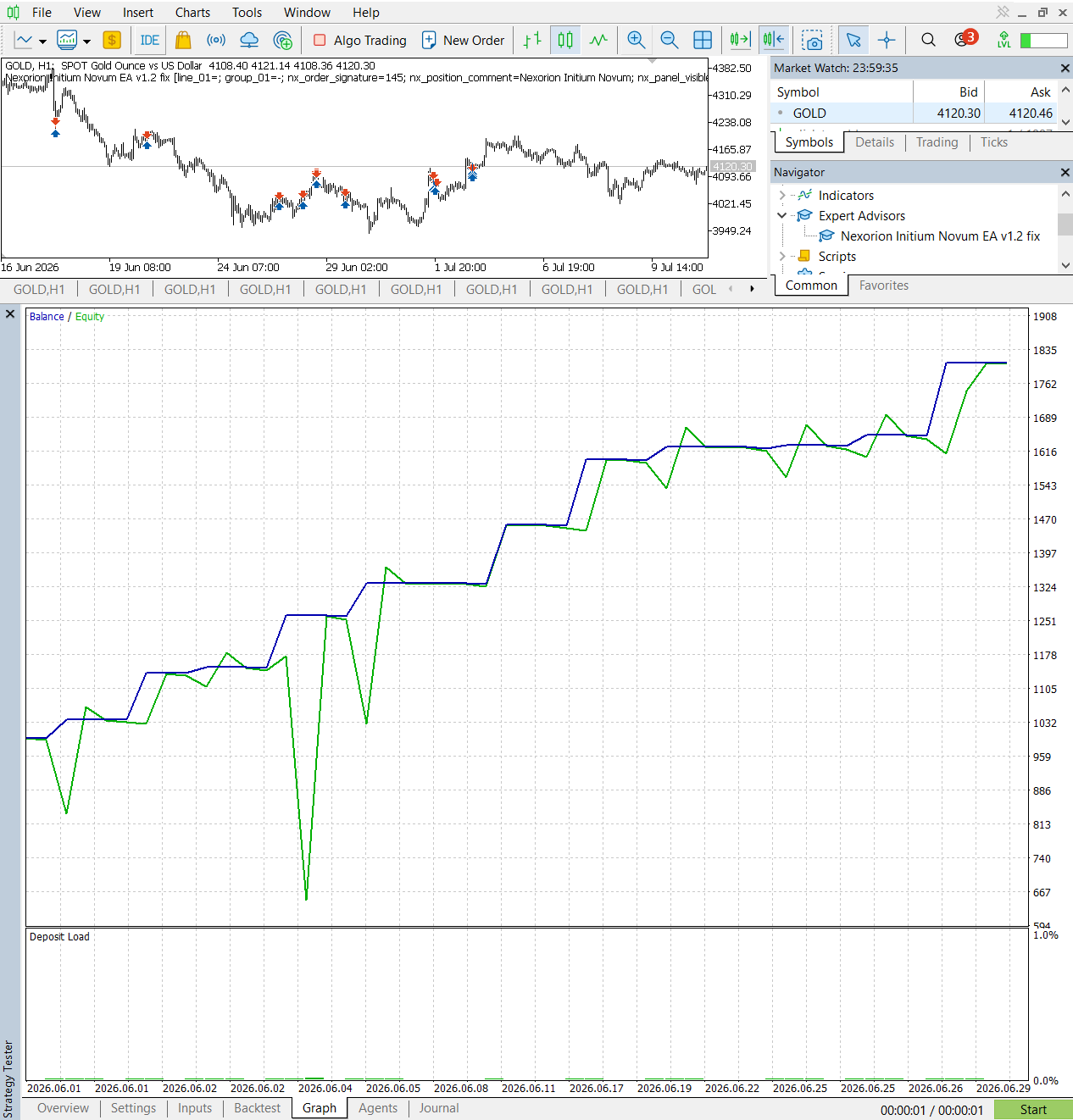Toggle chart shift icon

click(774, 40)
